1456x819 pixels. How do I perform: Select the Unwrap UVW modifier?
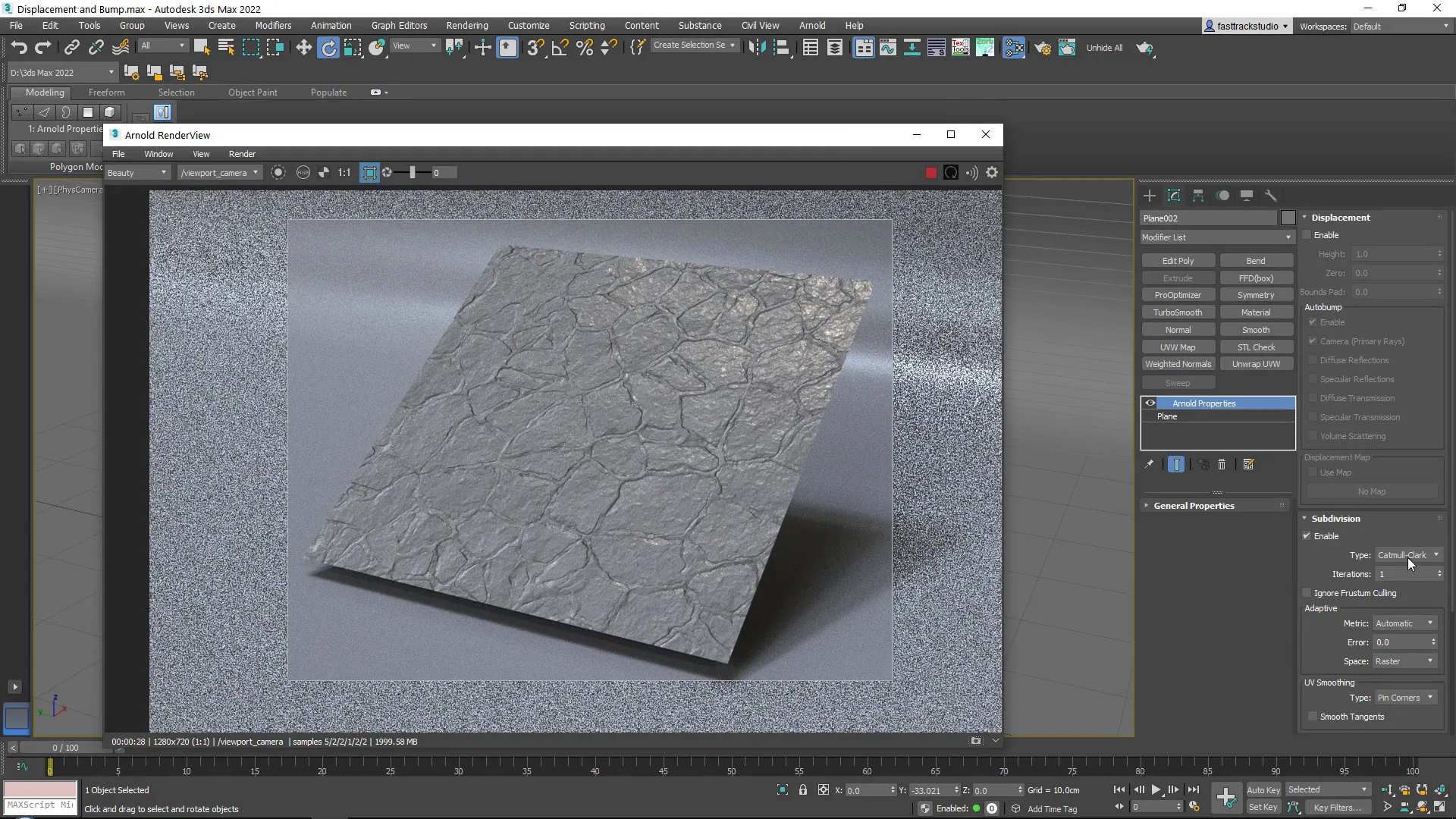[x=1256, y=363]
